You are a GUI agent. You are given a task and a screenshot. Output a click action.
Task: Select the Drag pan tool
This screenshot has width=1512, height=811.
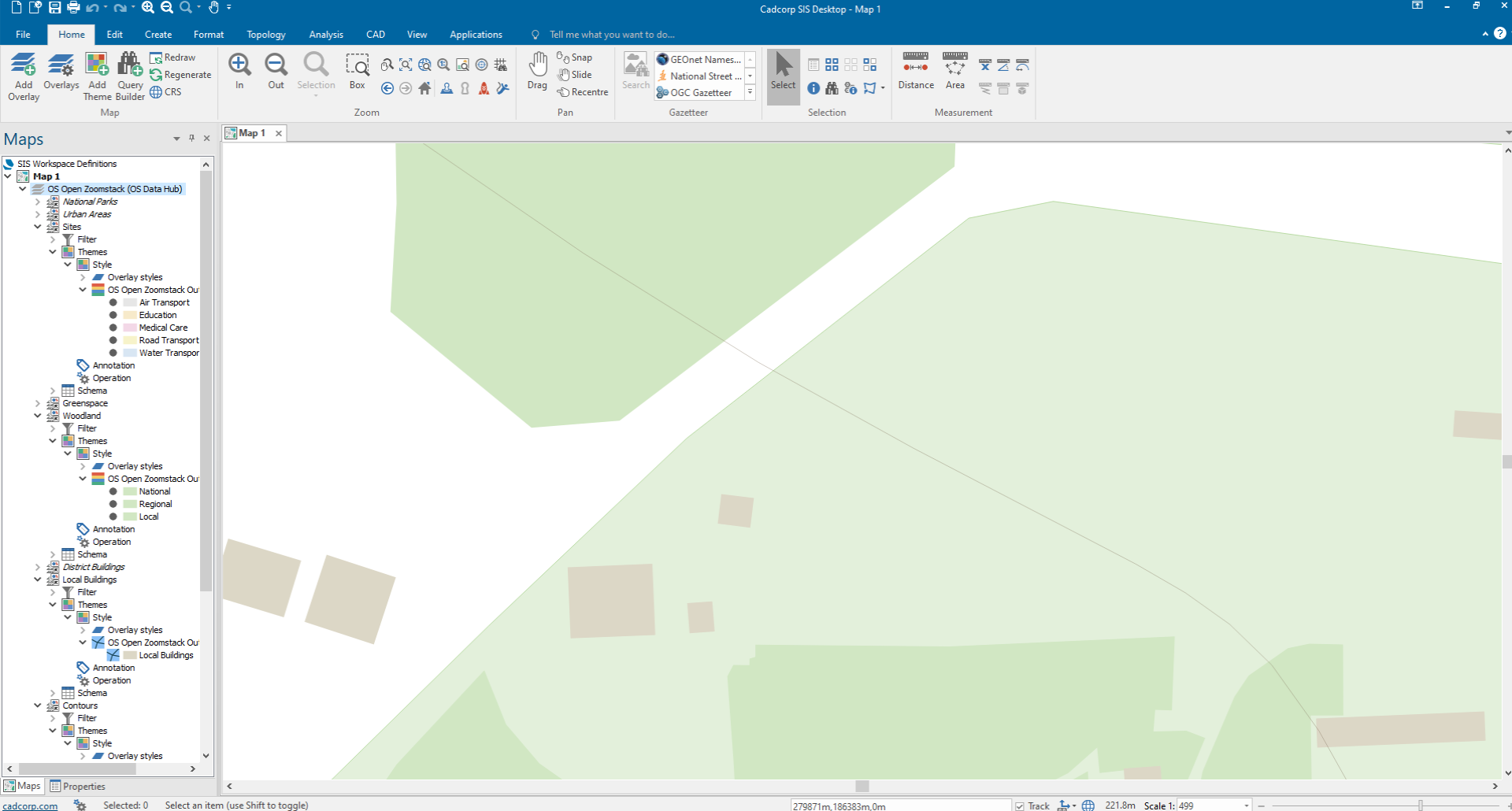tap(537, 71)
